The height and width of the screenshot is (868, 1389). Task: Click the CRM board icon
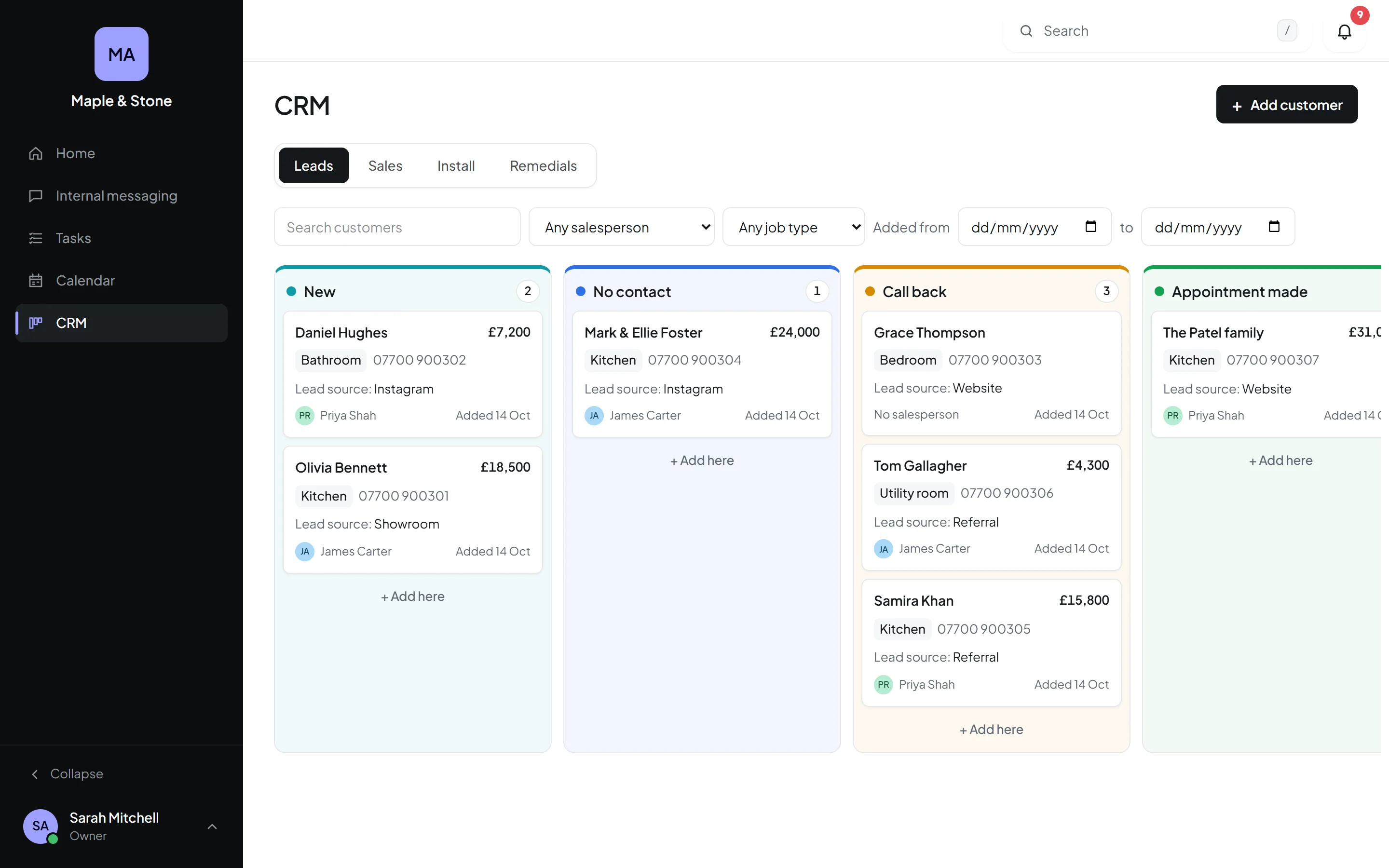pyautogui.click(x=36, y=323)
